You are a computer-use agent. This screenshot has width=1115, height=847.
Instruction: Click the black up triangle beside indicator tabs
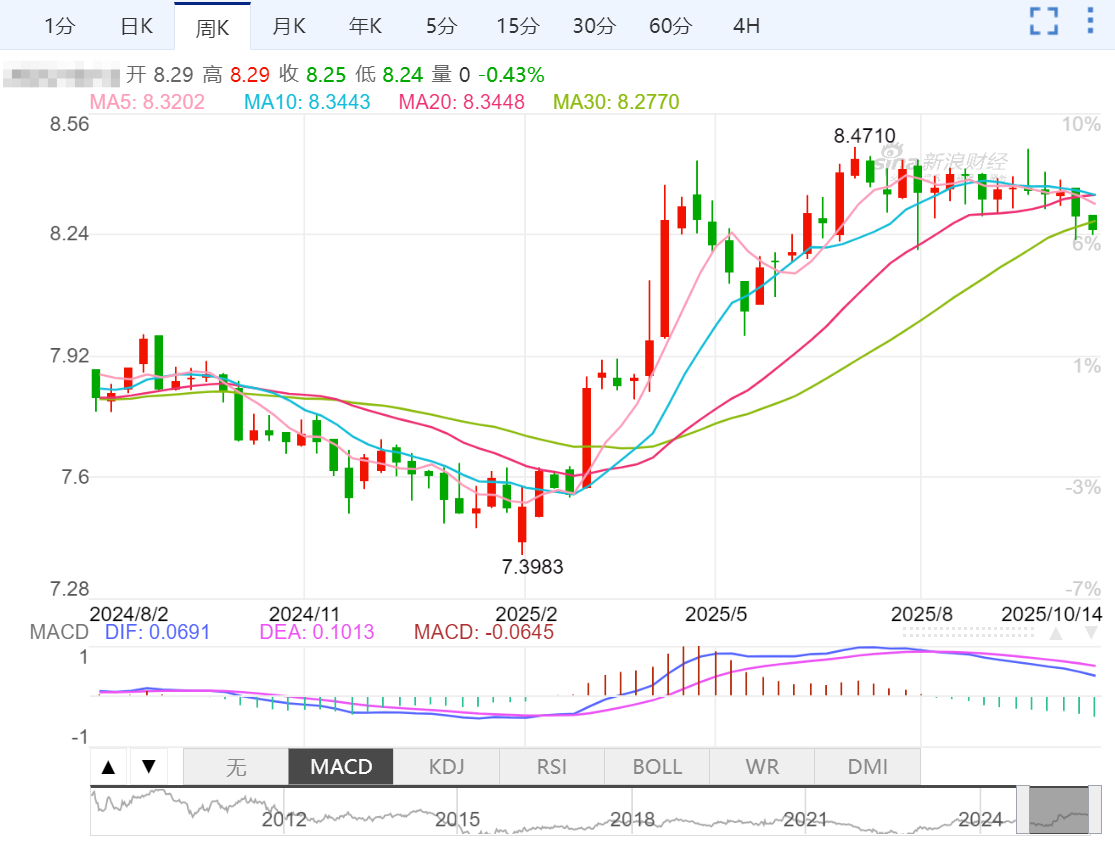[x=109, y=768]
